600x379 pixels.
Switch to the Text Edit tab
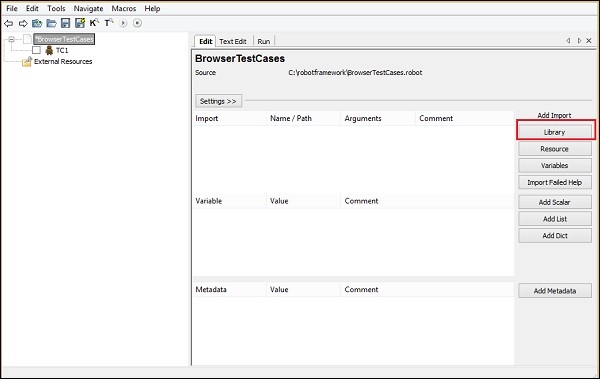[233, 41]
